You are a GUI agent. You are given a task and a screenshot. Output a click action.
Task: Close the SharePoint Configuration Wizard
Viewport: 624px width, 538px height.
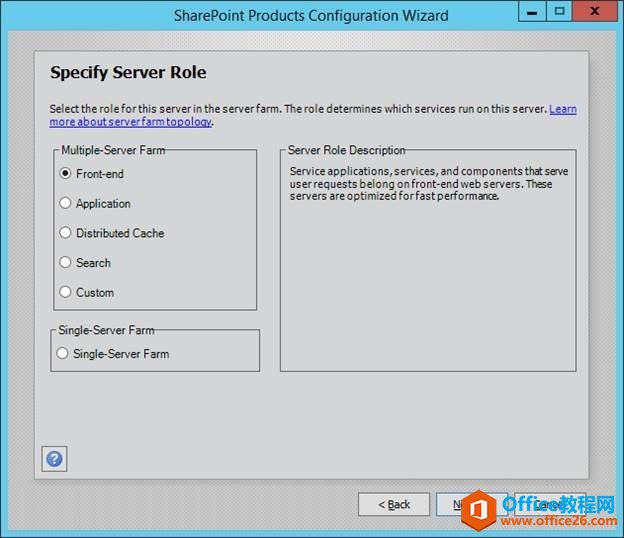coord(596,12)
